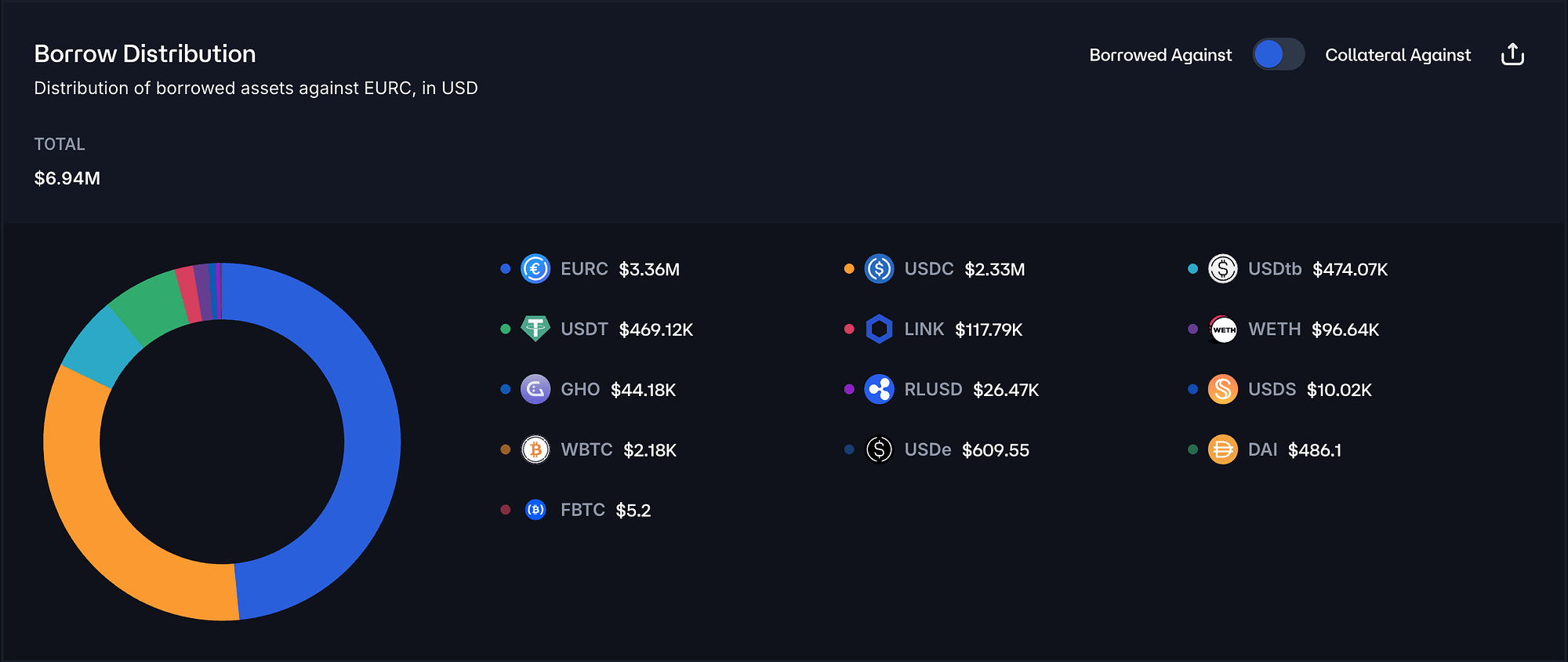Click the USDT Tether icon
The height and width of the screenshot is (662, 1568).
click(535, 329)
